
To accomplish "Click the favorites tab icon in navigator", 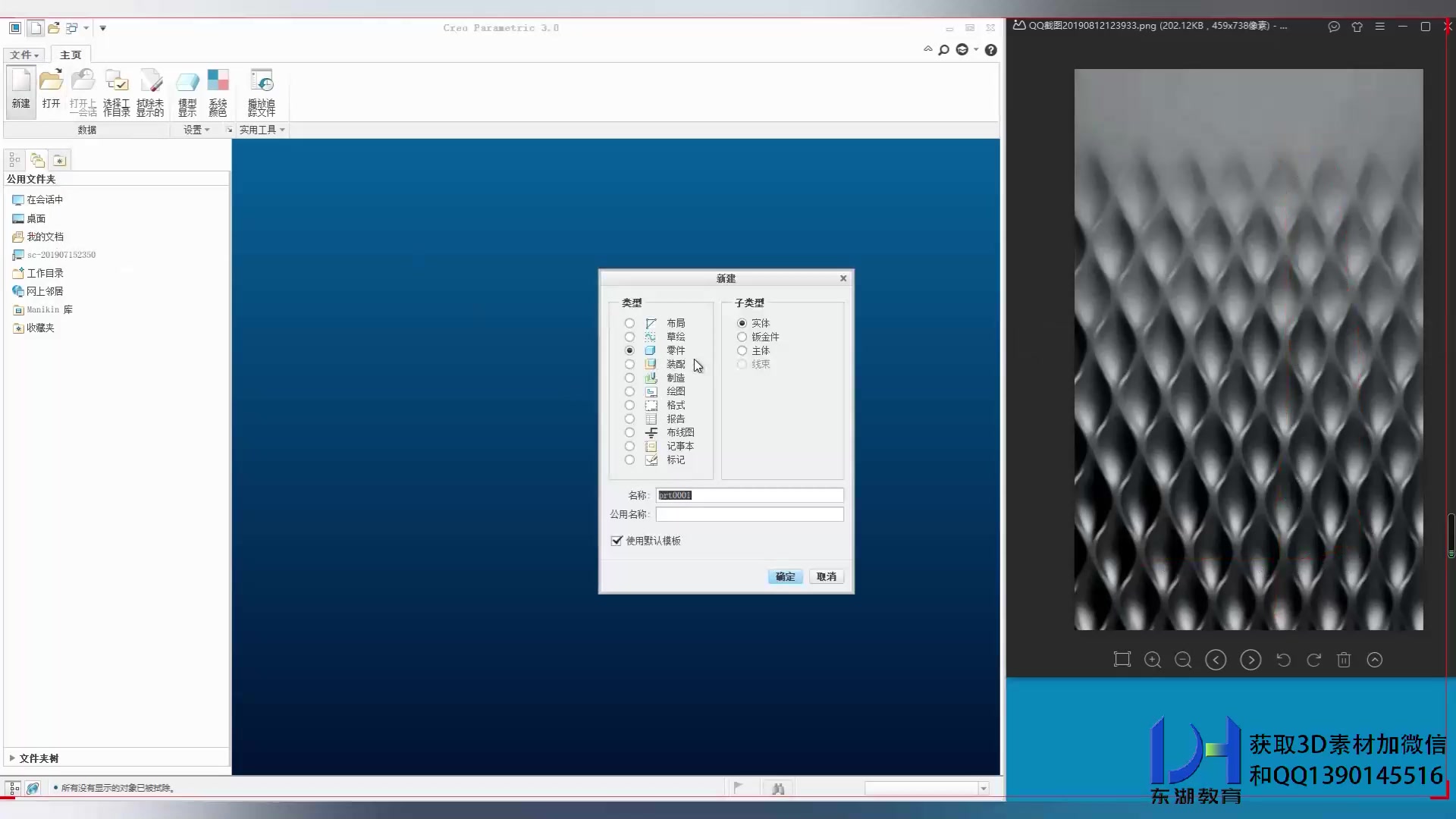I will coord(59,160).
